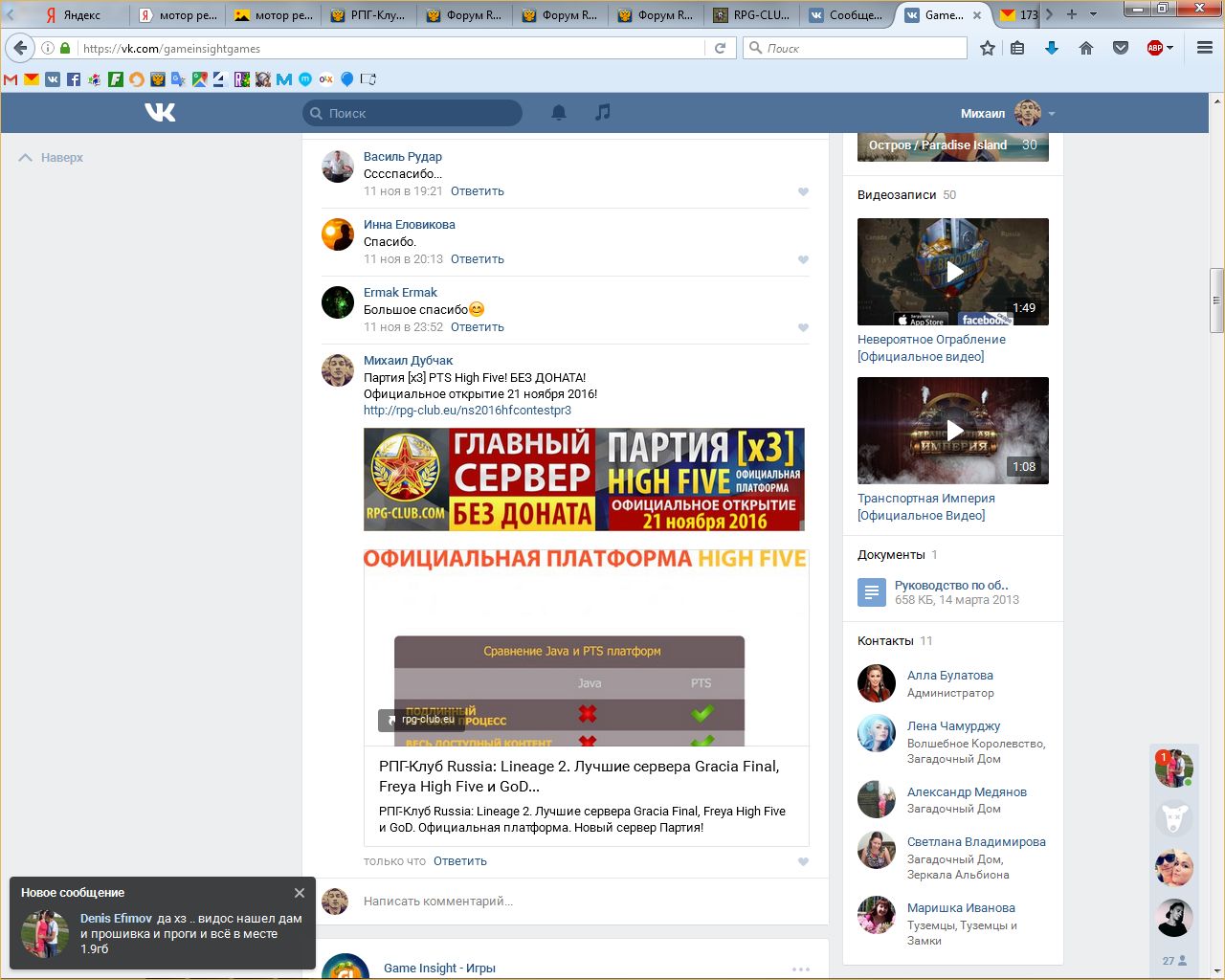The width and height of the screenshot is (1225, 980).
Task: Show site information icon in address bar
Action: 48,48
